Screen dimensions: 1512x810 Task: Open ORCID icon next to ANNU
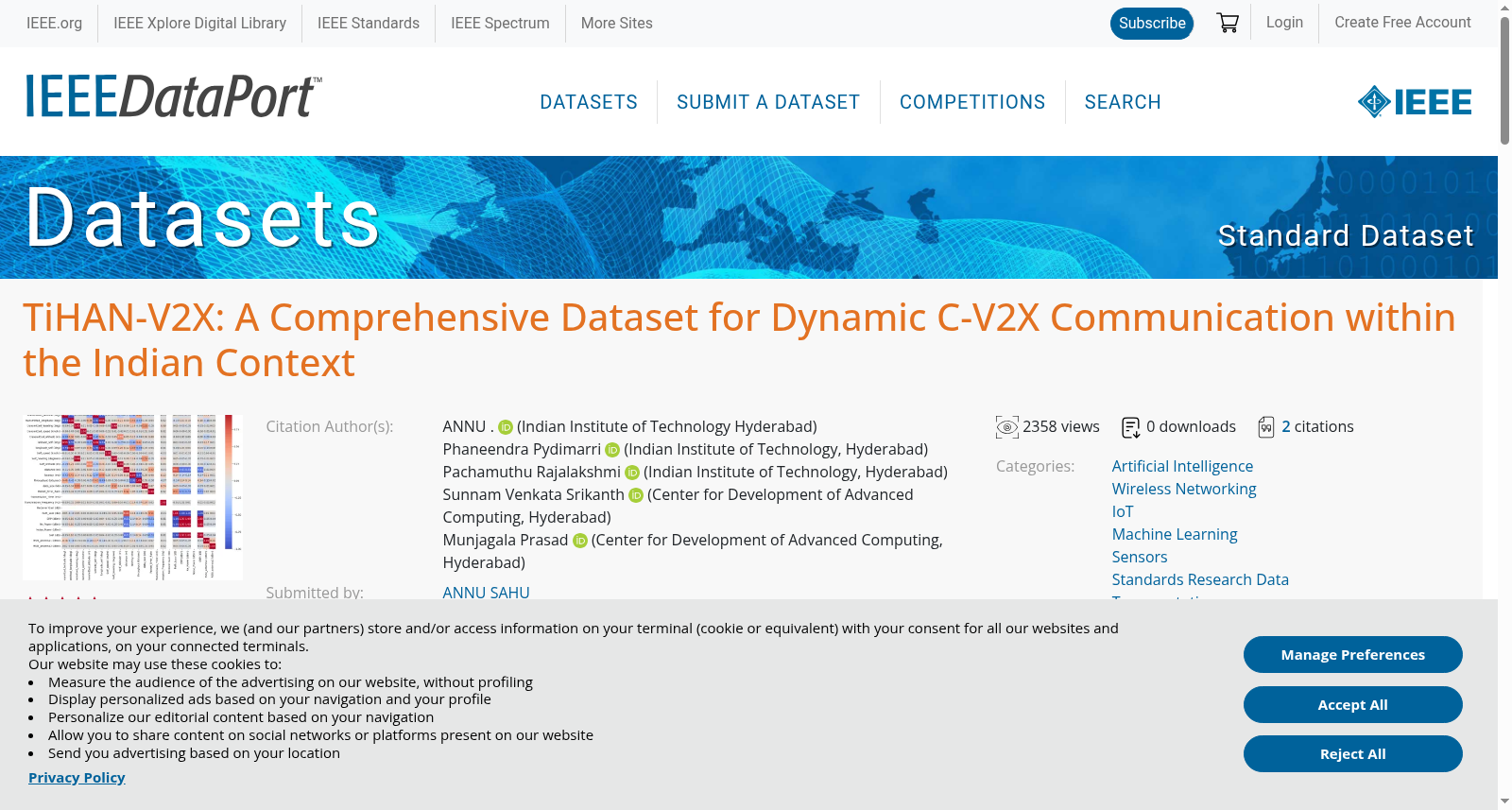[506, 427]
